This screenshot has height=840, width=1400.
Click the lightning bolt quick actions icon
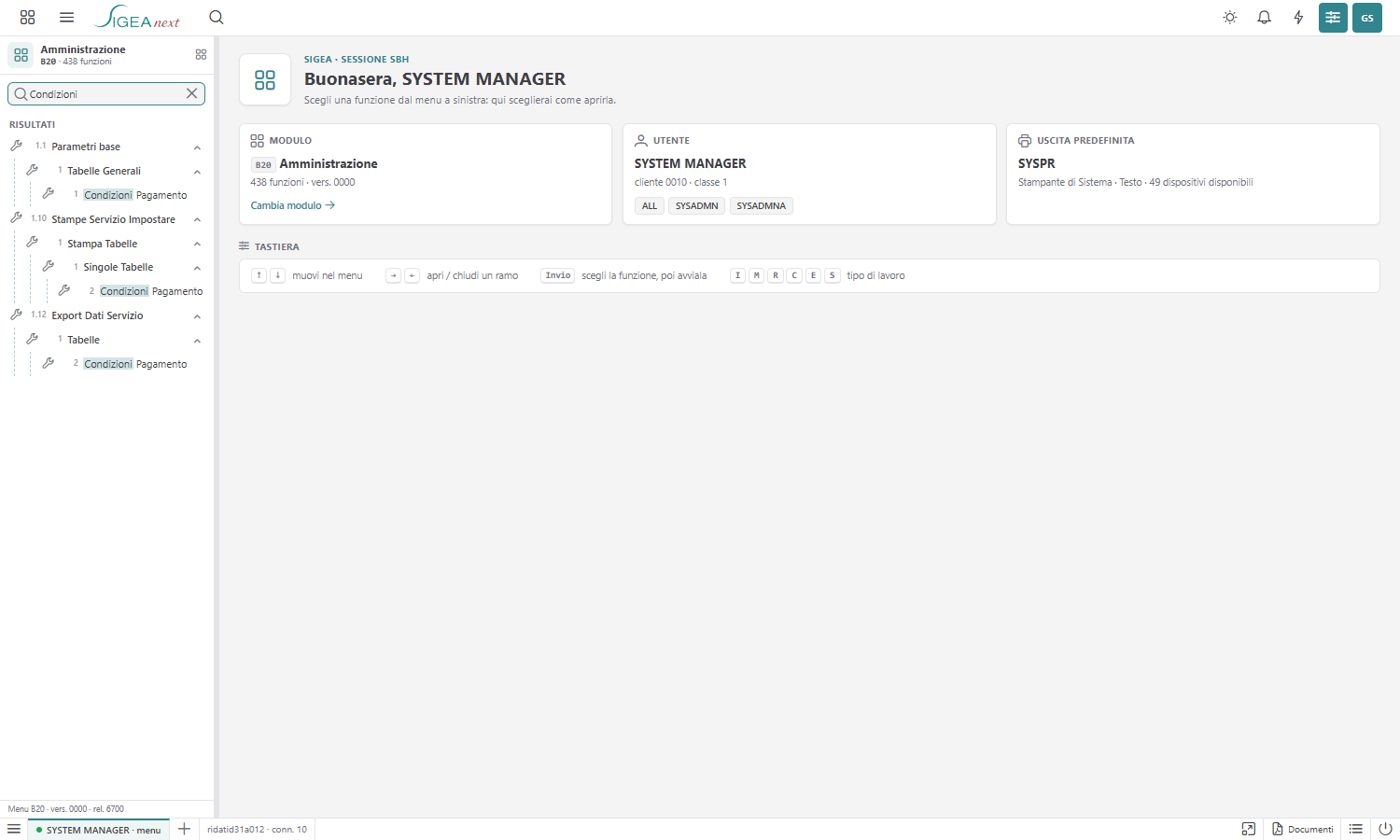[x=1298, y=18]
